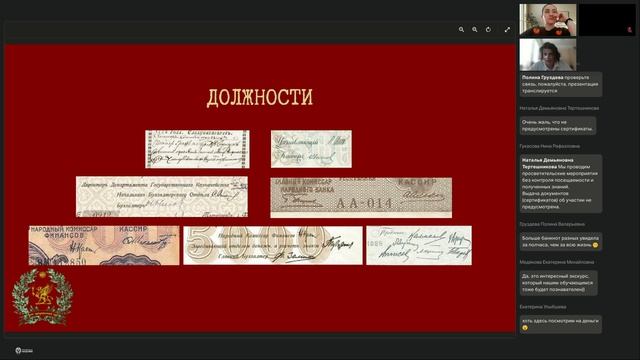Click the slide title ДОЛЖНОСТИ
This screenshot has height=360, width=640.
[260, 98]
